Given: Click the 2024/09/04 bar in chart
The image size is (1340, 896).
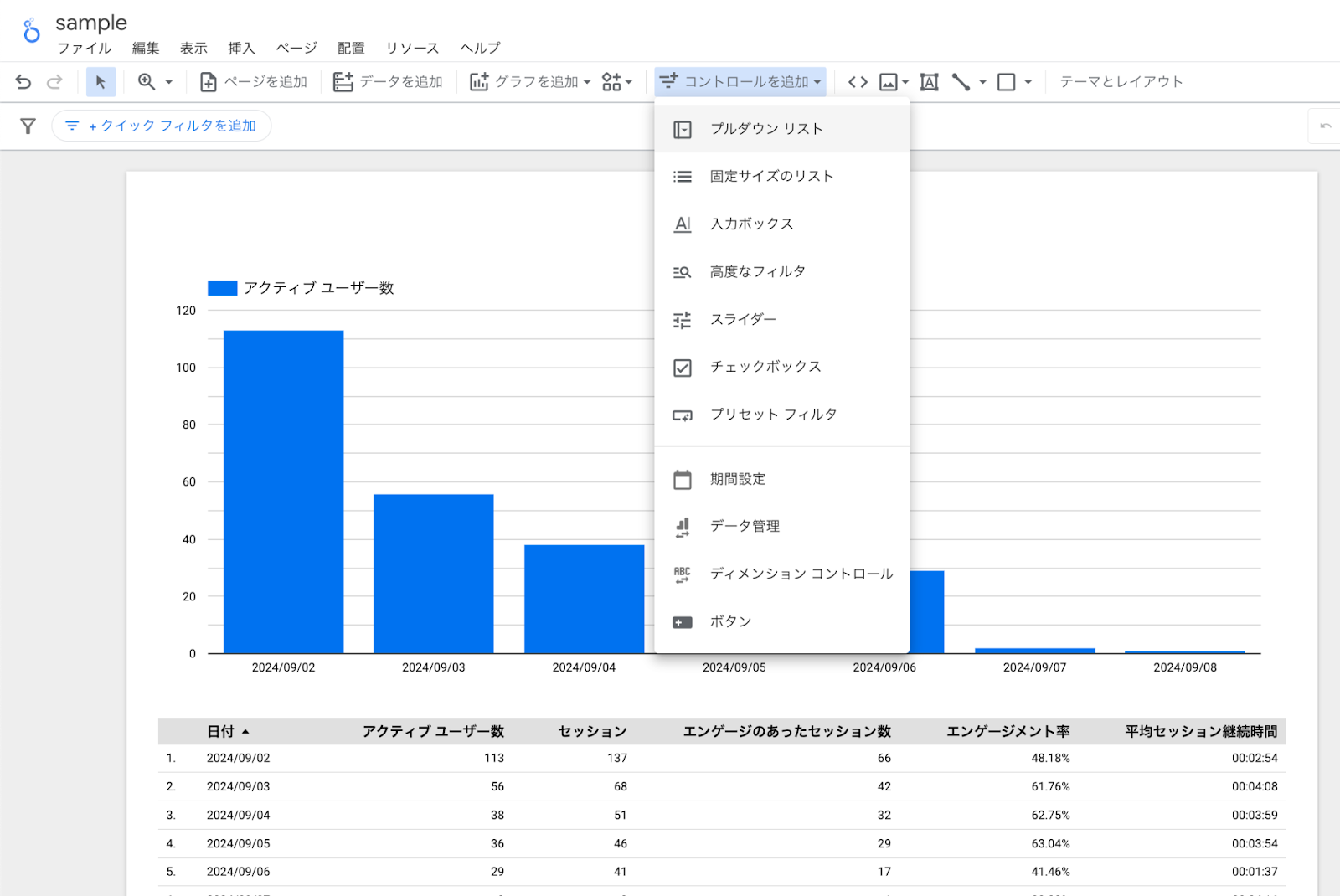Looking at the screenshot, I should coord(584,600).
